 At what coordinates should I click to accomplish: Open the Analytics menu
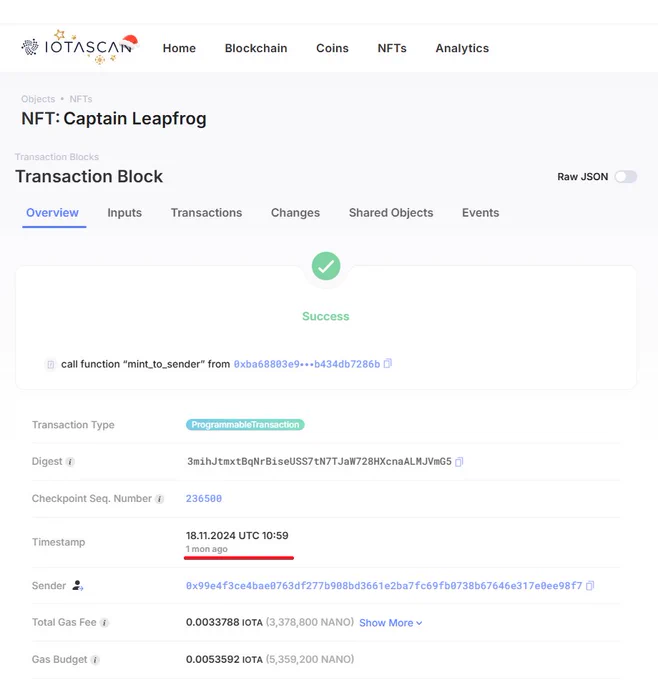(x=462, y=48)
